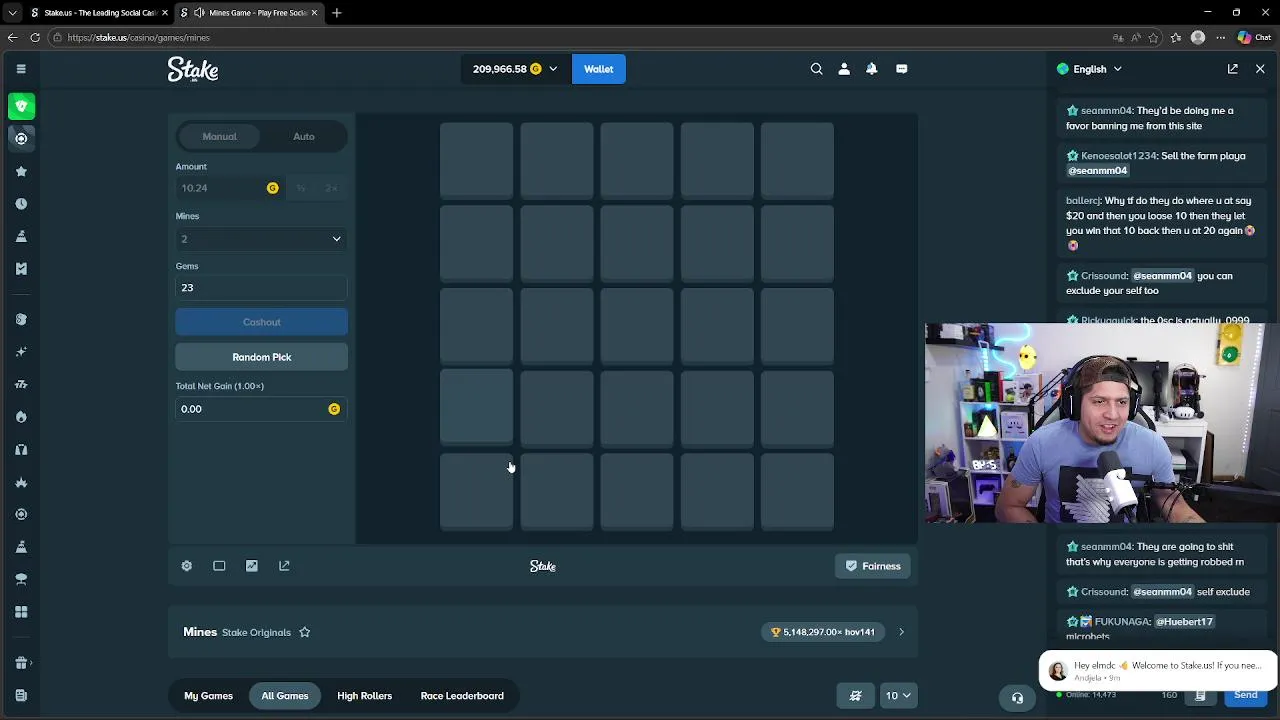Switch to Manual betting mode

click(x=219, y=136)
